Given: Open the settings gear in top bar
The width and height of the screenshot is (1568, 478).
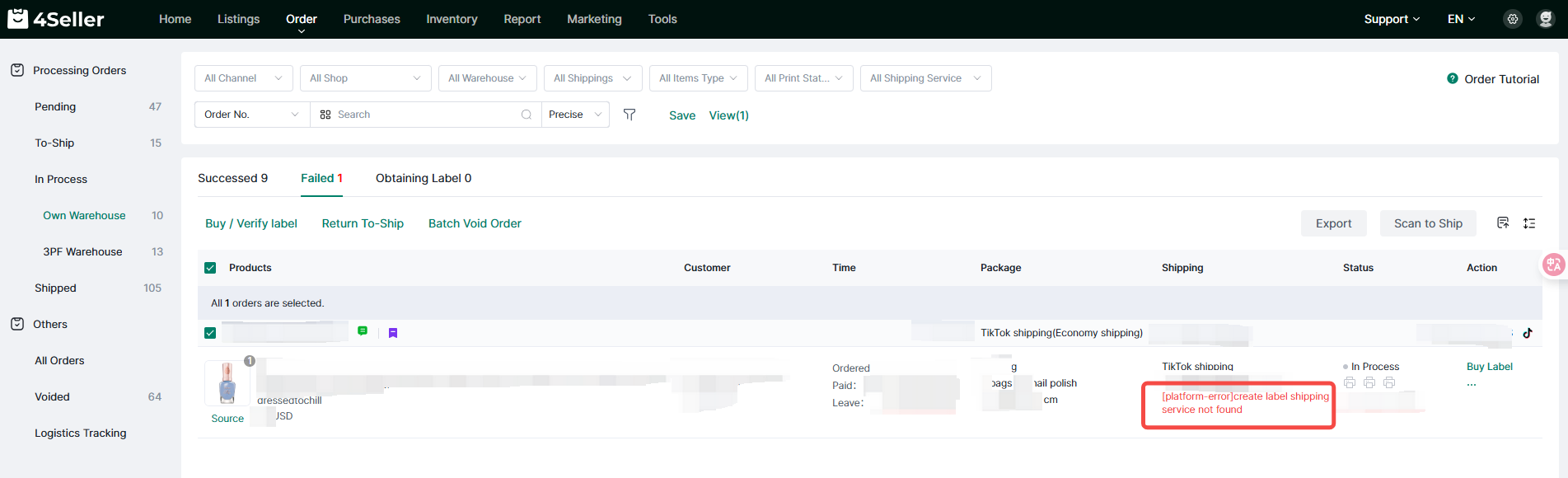Looking at the screenshot, I should 1513,19.
